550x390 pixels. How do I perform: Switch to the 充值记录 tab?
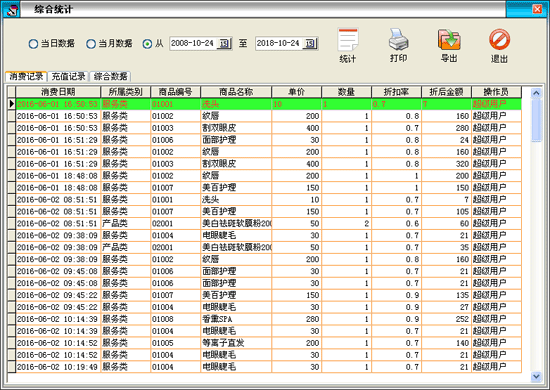[x=68, y=76]
